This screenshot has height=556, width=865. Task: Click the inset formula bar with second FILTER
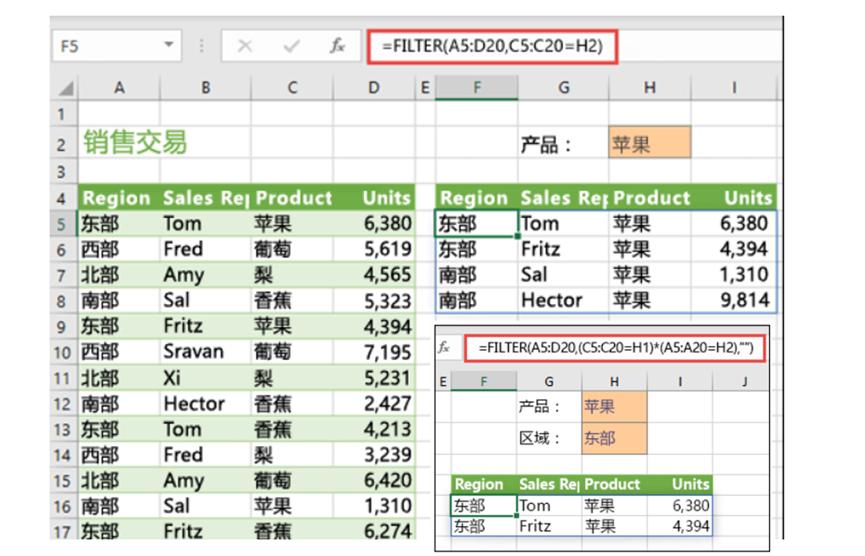click(615, 347)
